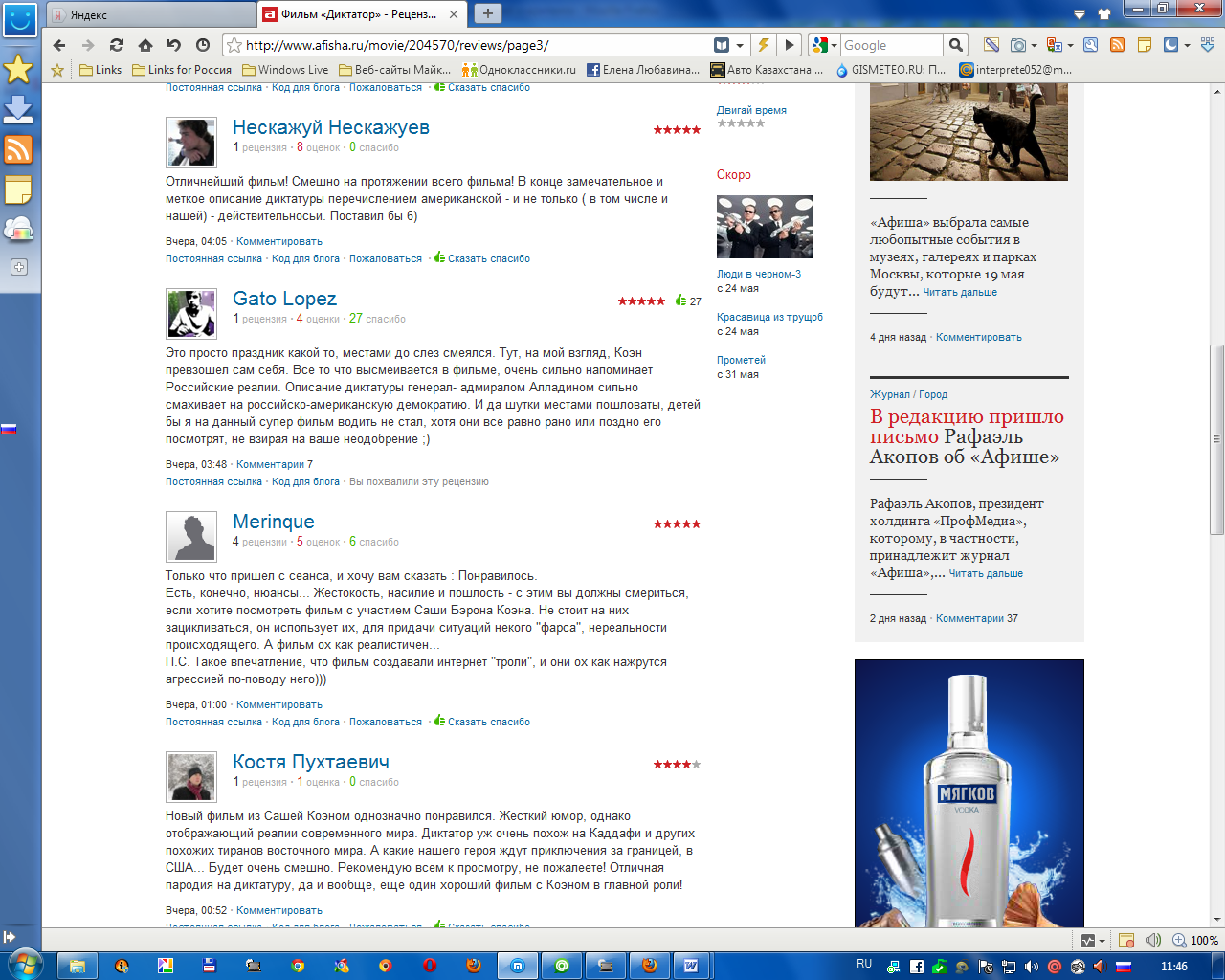The height and width of the screenshot is (980, 1225).
Task: Click the thumbs up icon next to 27
Action: (x=680, y=301)
